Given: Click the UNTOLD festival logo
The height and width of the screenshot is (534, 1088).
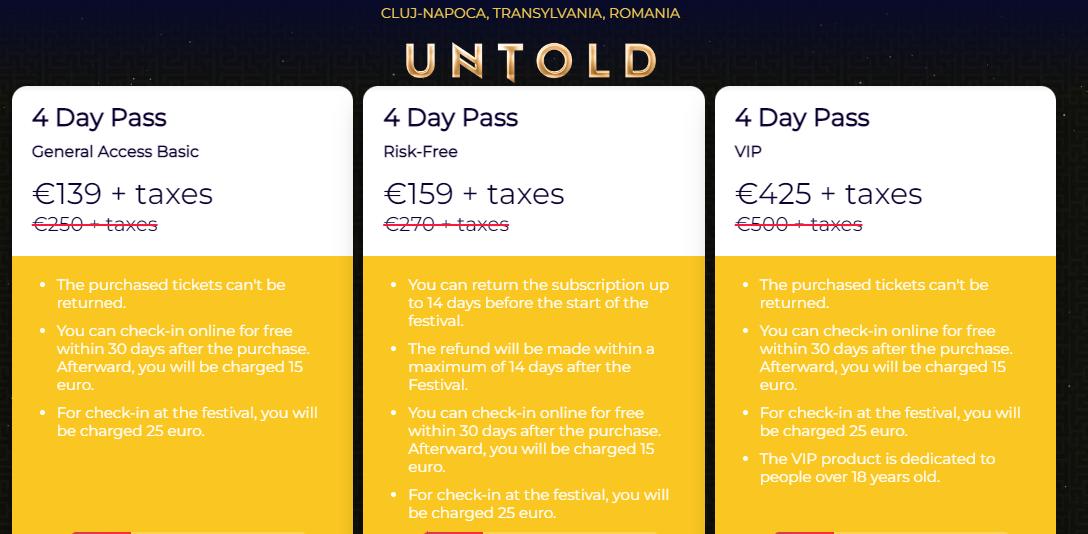Looking at the screenshot, I should click(x=530, y=61).
